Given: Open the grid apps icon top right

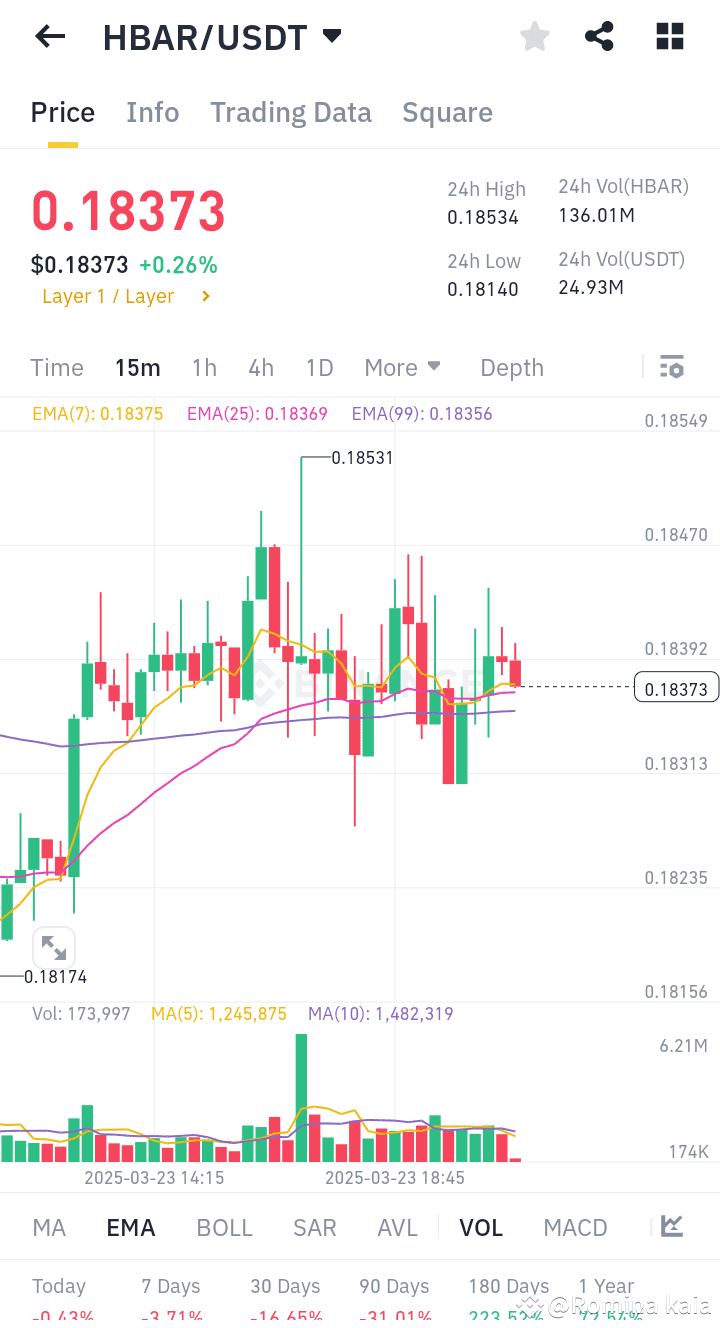Looking at the screenshot, I should point(668,36).
